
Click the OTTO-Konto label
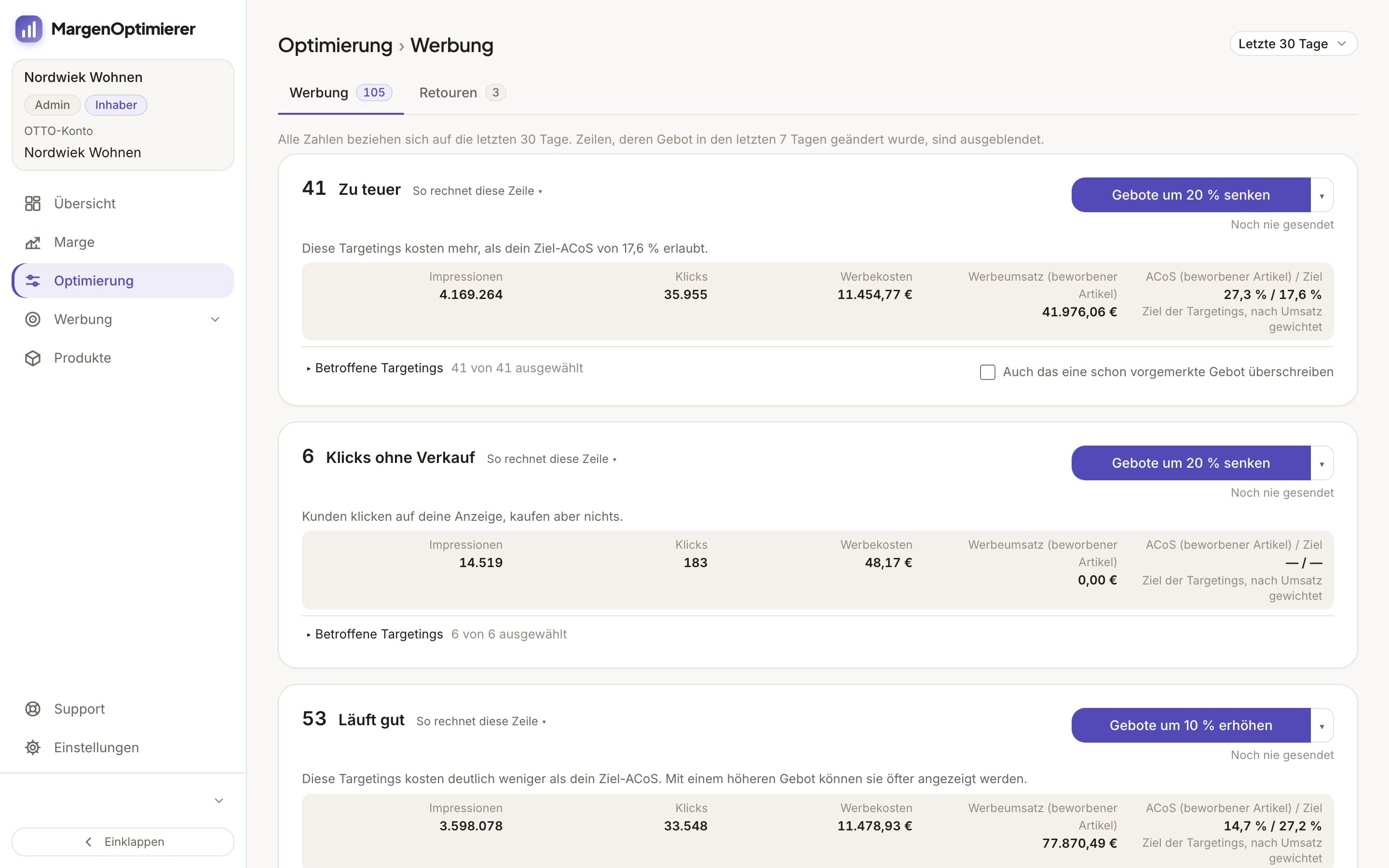tap(58, 131)
